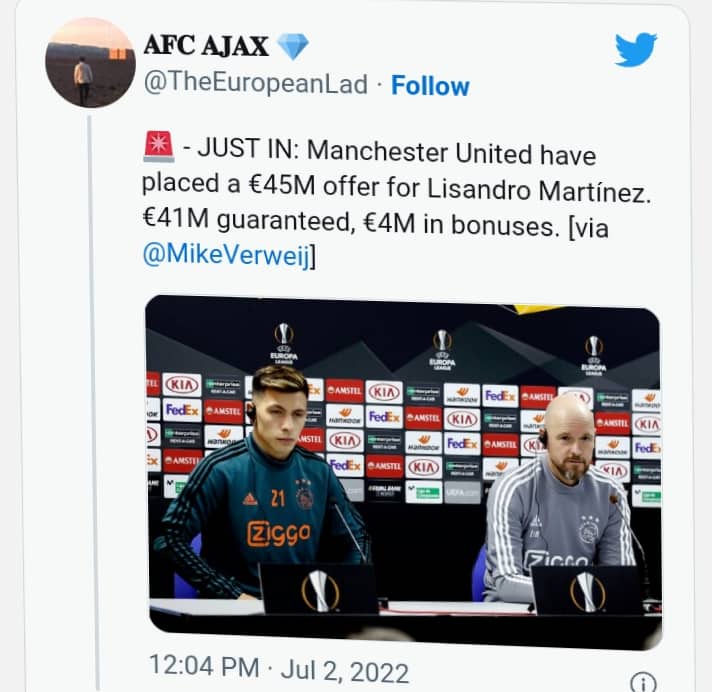Open the 12:04 PM timestamp link

(204, 666)
